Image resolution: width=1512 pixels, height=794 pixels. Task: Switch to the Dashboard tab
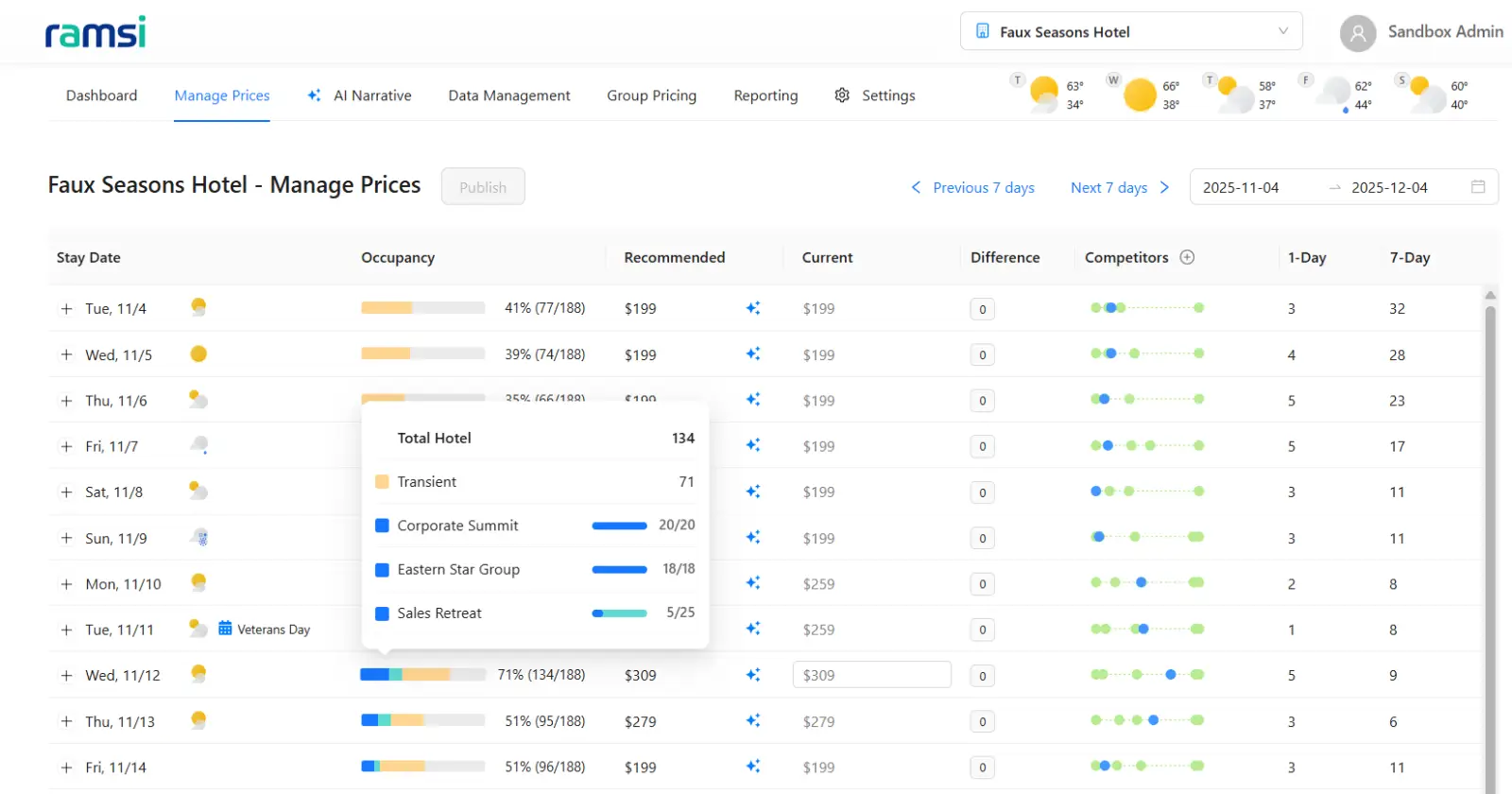click(x=101, y=95)
